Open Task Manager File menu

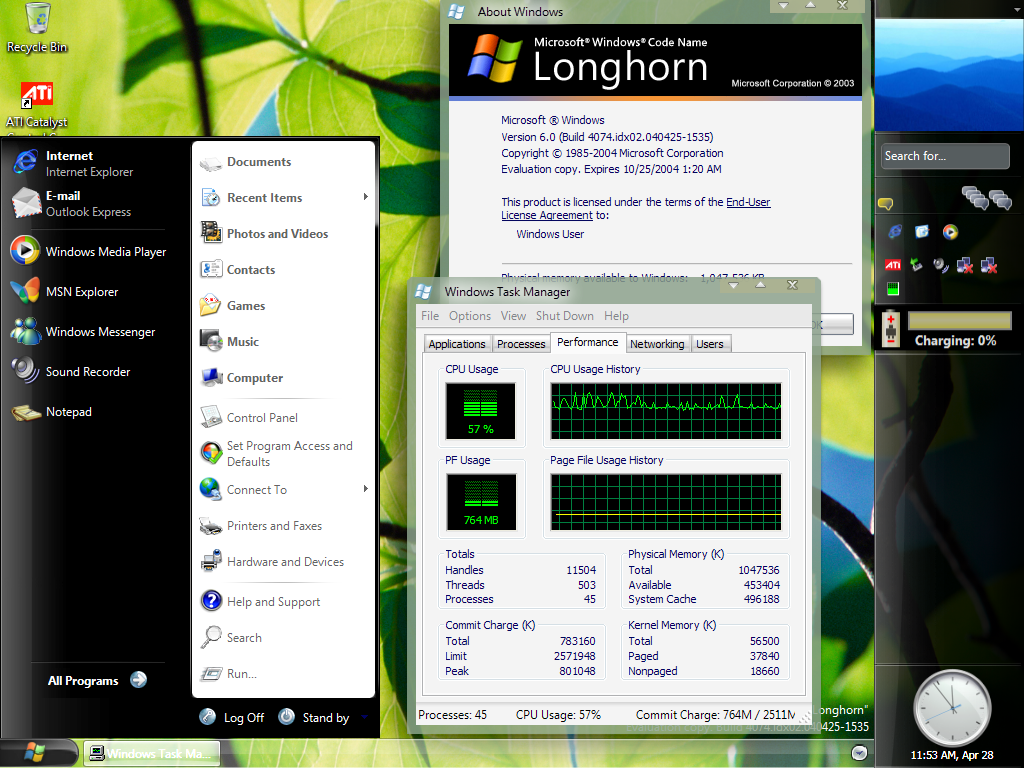click(x=430, y=316)
